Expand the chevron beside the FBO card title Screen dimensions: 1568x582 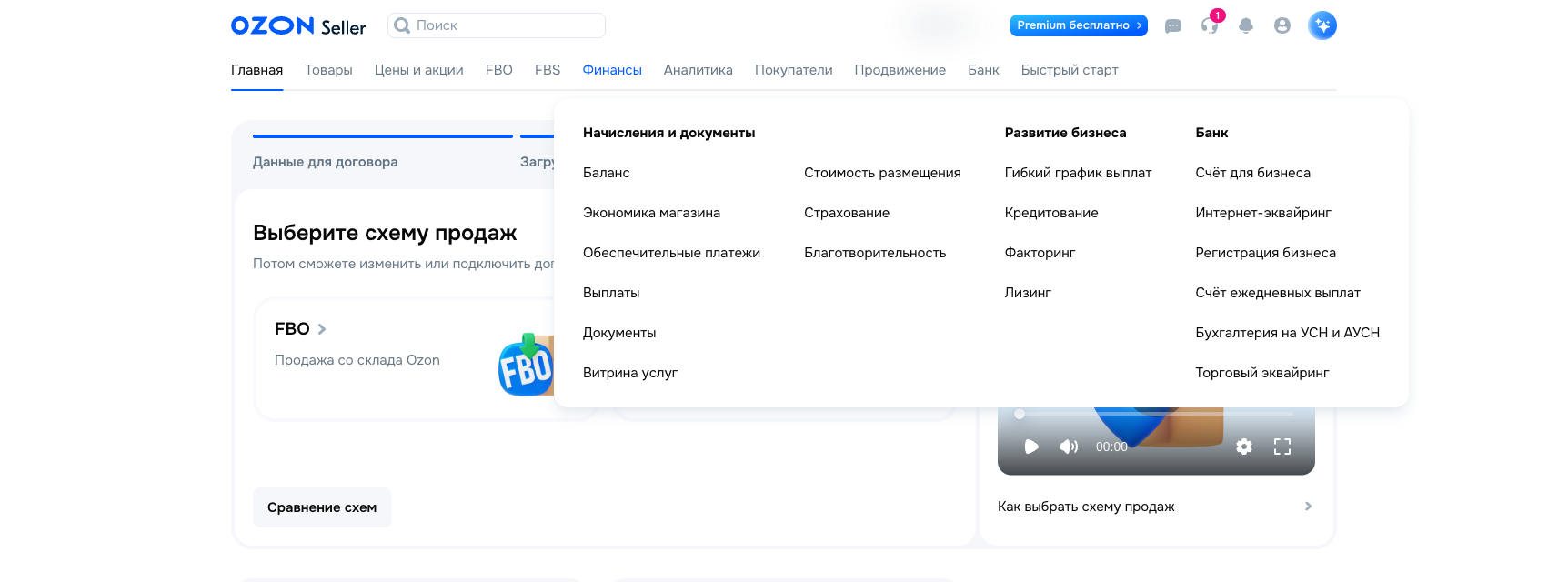coord(322,329)
